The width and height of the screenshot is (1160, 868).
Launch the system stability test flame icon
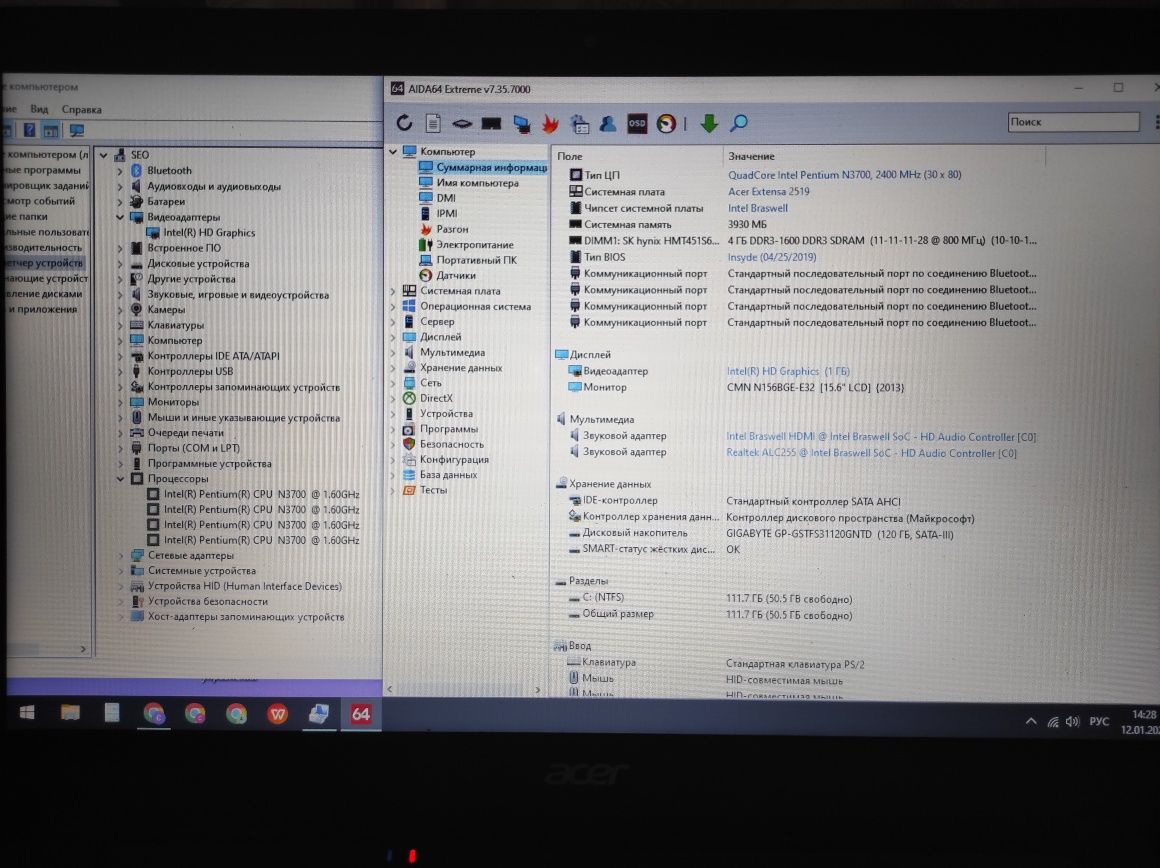550,124
